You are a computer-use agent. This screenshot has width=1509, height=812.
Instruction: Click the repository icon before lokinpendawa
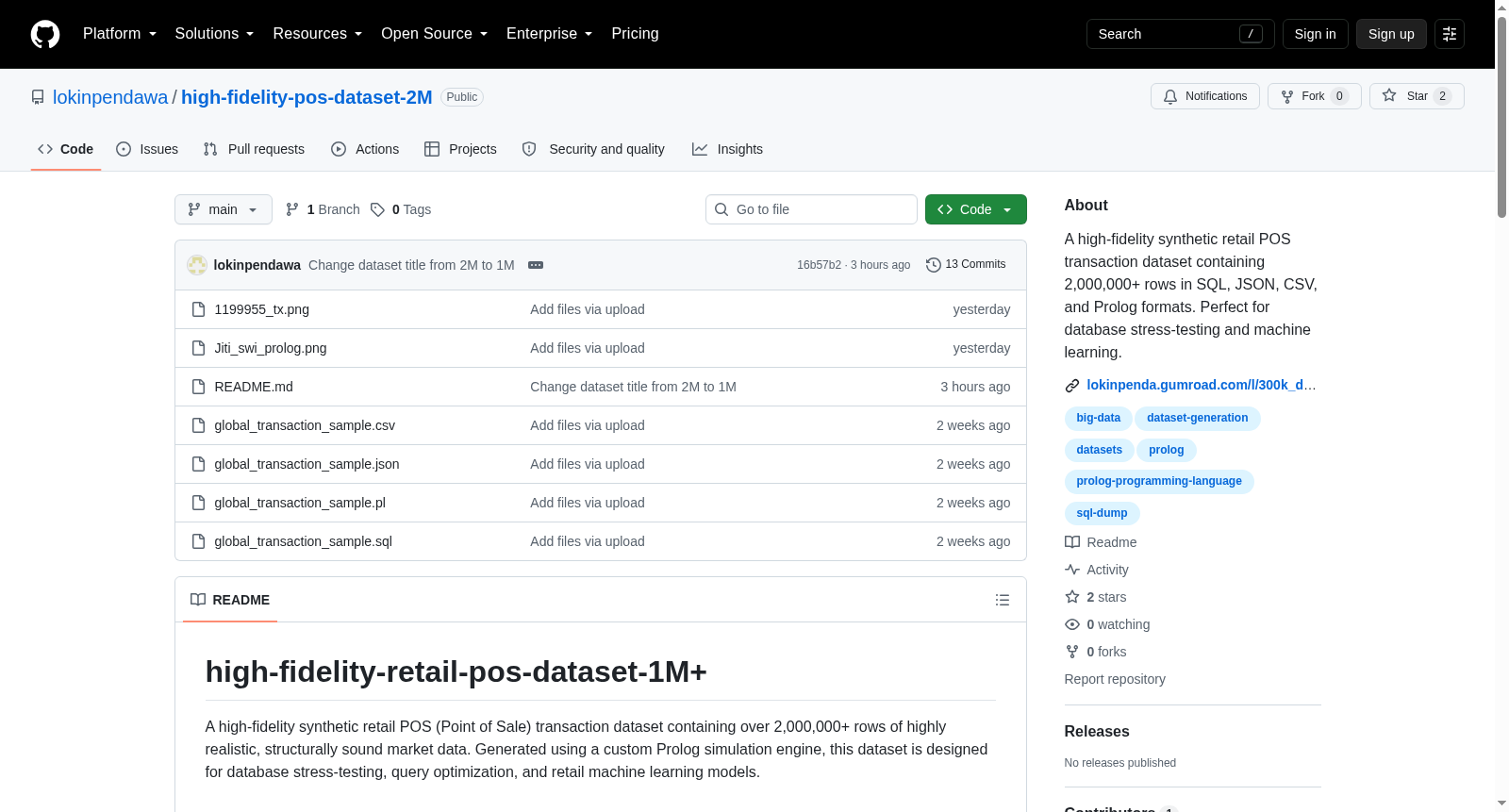(38, 97)
